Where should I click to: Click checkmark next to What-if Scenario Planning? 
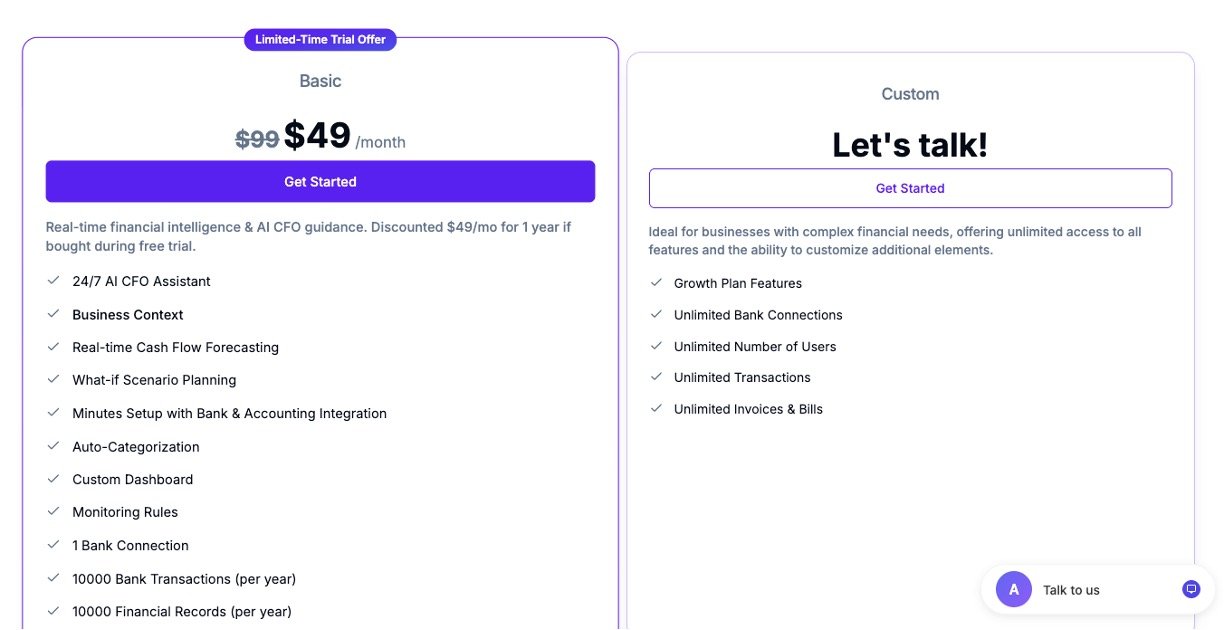pos(54,380)
